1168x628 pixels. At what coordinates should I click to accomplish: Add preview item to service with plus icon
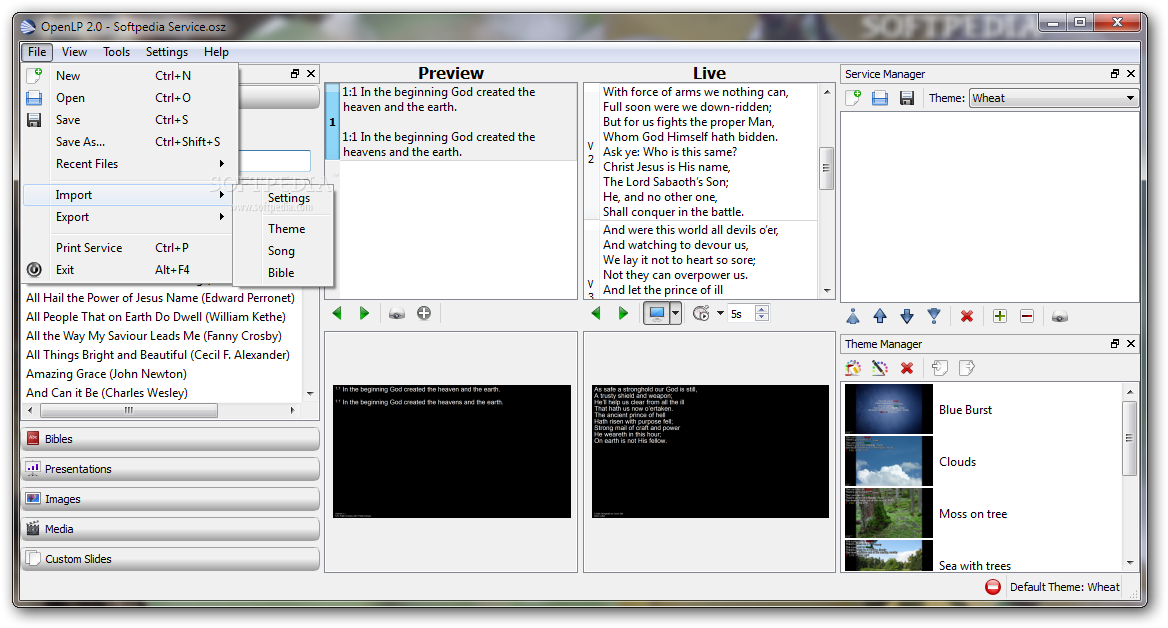(x=424, y=314)
